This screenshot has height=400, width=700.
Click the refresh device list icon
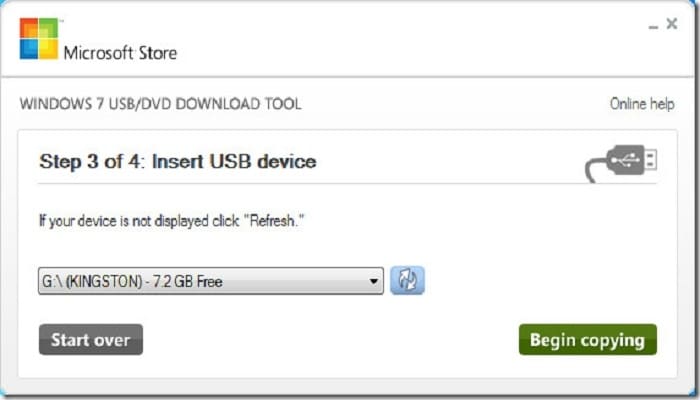[407, 280]
